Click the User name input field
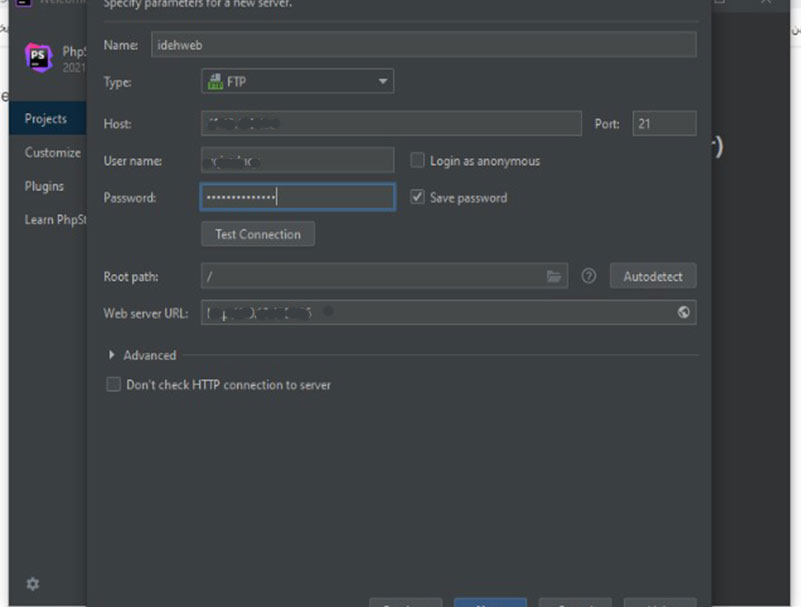Screen dimensions: 801x607 (297, 160)
